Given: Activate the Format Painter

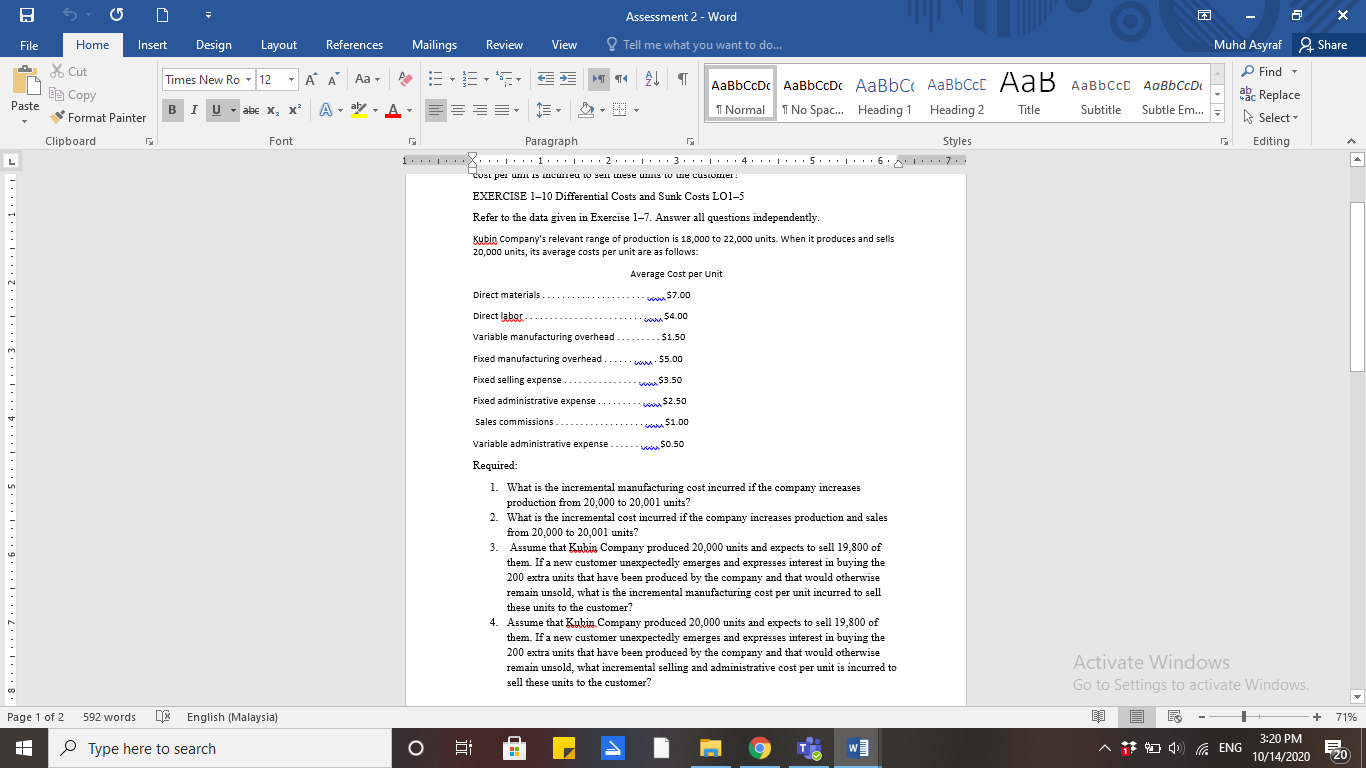Looking at the screenshot, I should pos(97,117).
